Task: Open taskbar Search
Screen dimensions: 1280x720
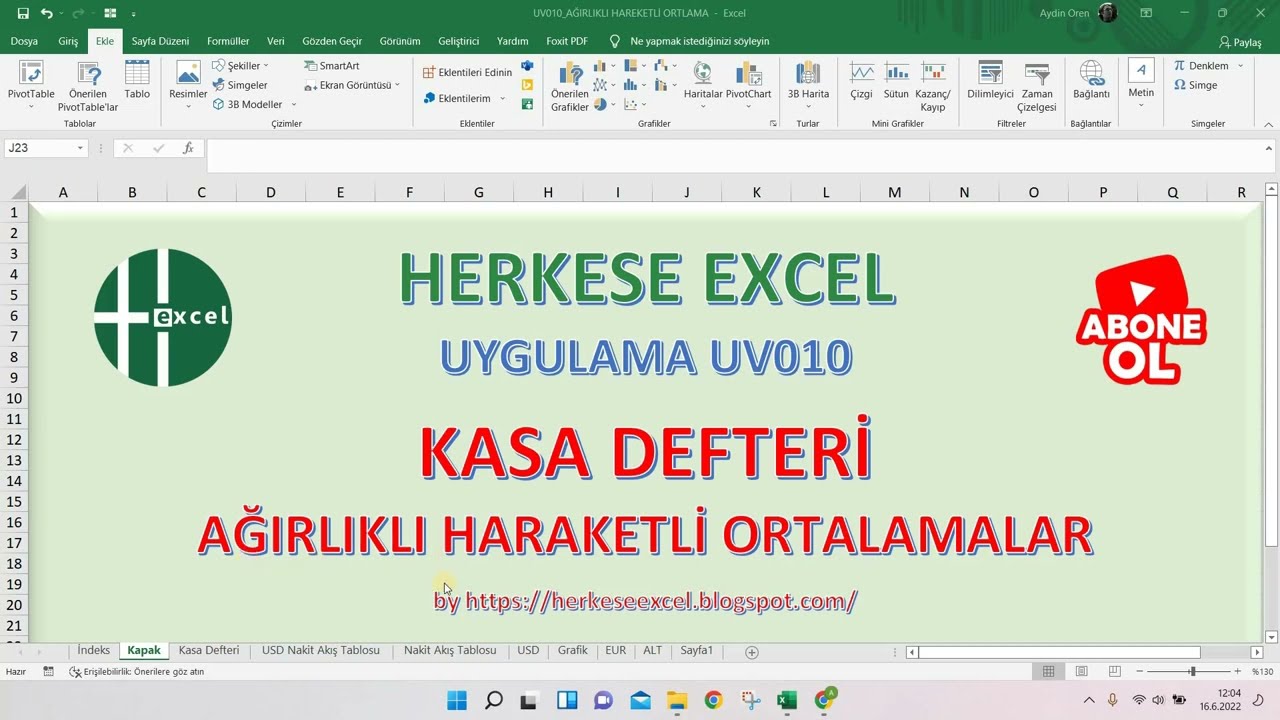Action: (493, 700)
